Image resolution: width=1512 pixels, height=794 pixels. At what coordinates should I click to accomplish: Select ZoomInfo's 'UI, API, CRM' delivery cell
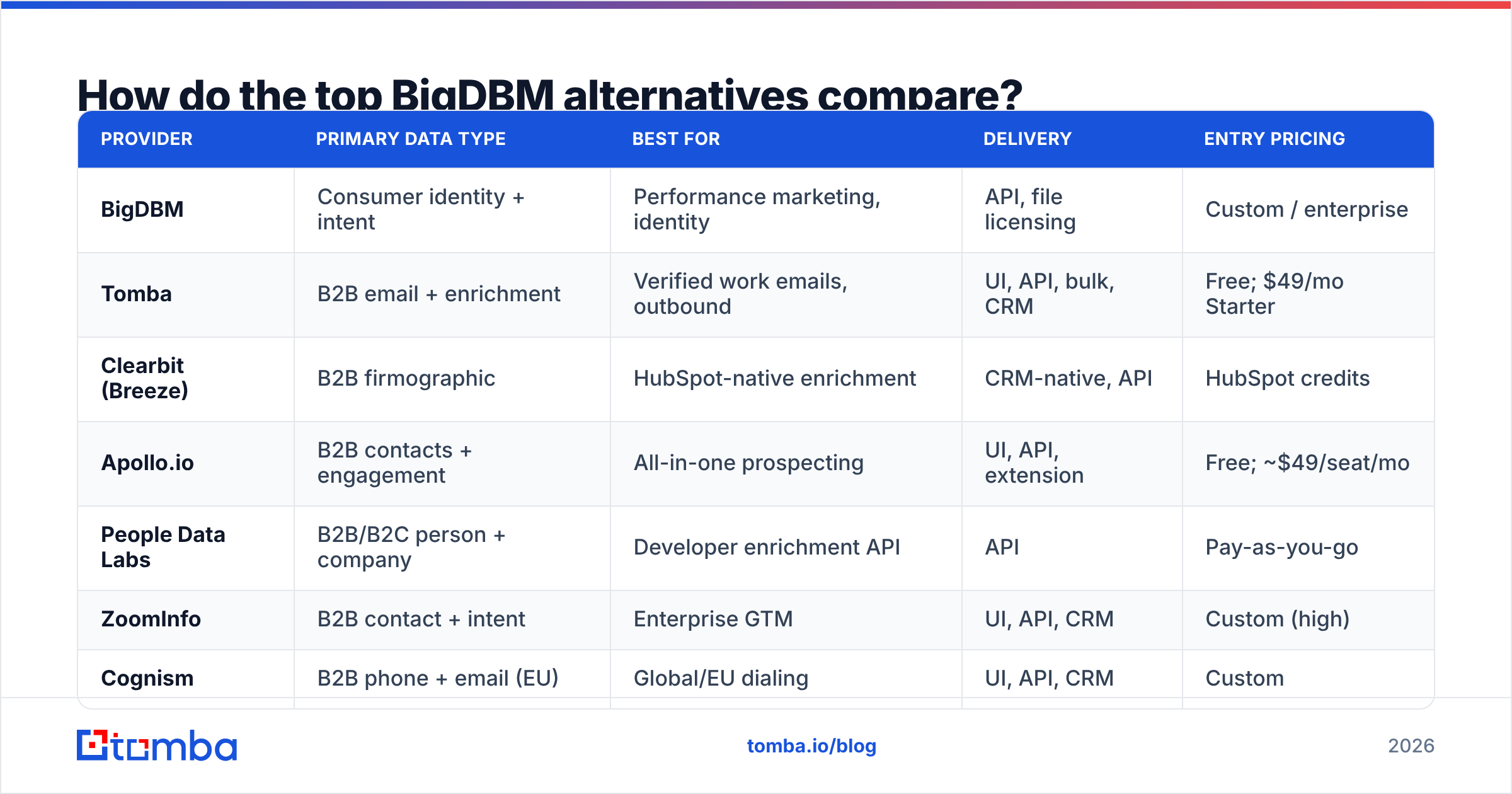[x=1072, y=619]
